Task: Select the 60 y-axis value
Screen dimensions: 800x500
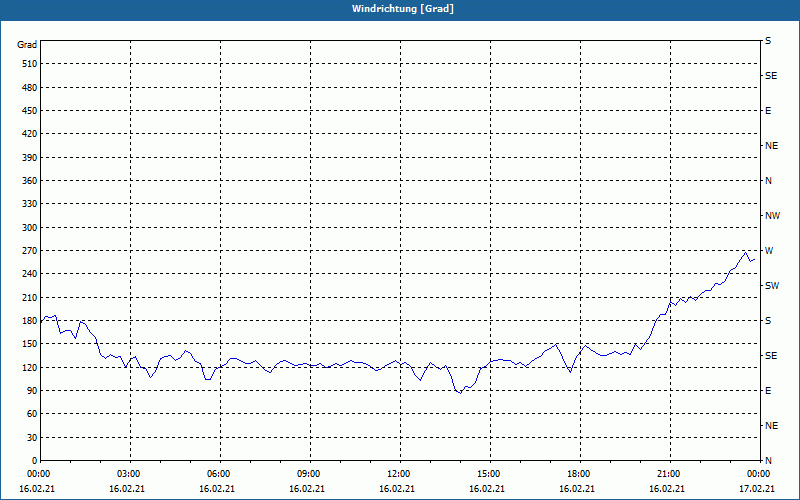Action: (32, 414)
